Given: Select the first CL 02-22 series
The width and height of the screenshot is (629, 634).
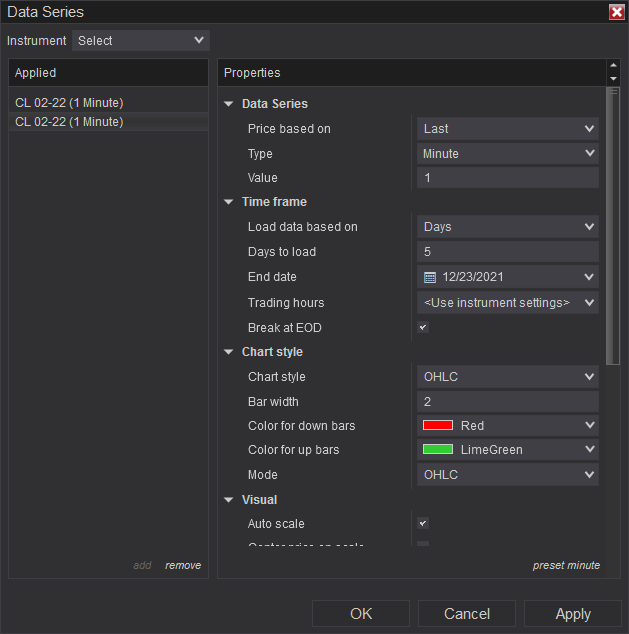Looking at the screenshot, I should [108, 103].
